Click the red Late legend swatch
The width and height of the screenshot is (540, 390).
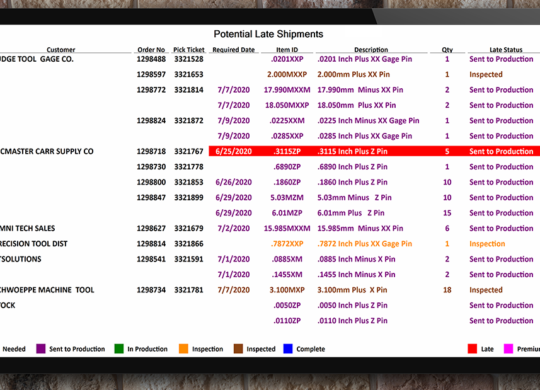[472, 349]
